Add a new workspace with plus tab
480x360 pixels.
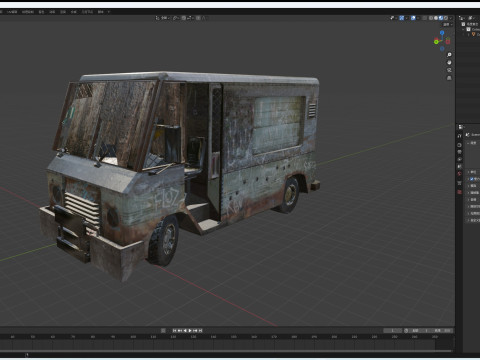click(x=109, y=12)
